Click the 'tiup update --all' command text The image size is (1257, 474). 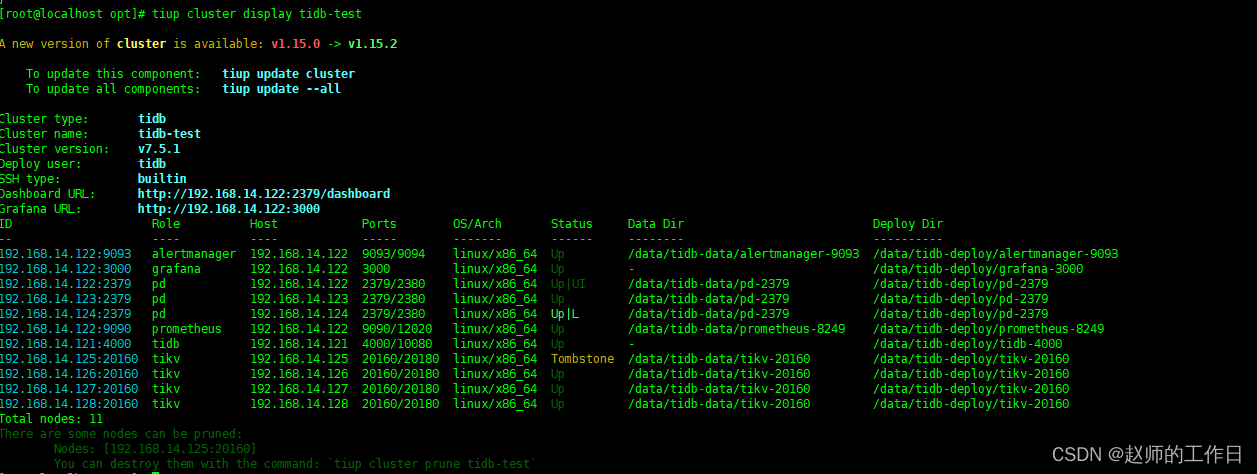click(282, 89)
